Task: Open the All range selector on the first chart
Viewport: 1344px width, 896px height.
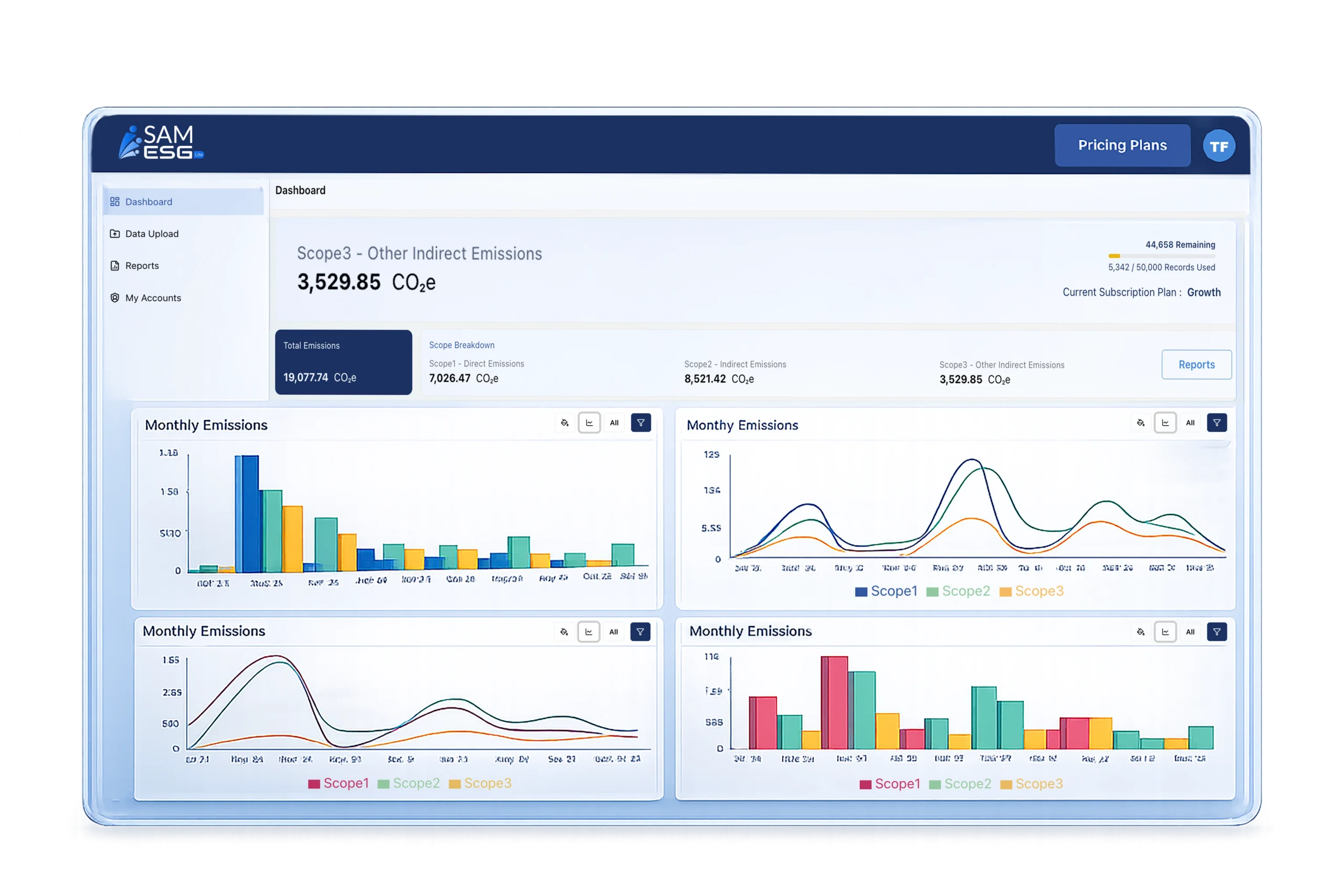Action: click(x=614, y=423)
